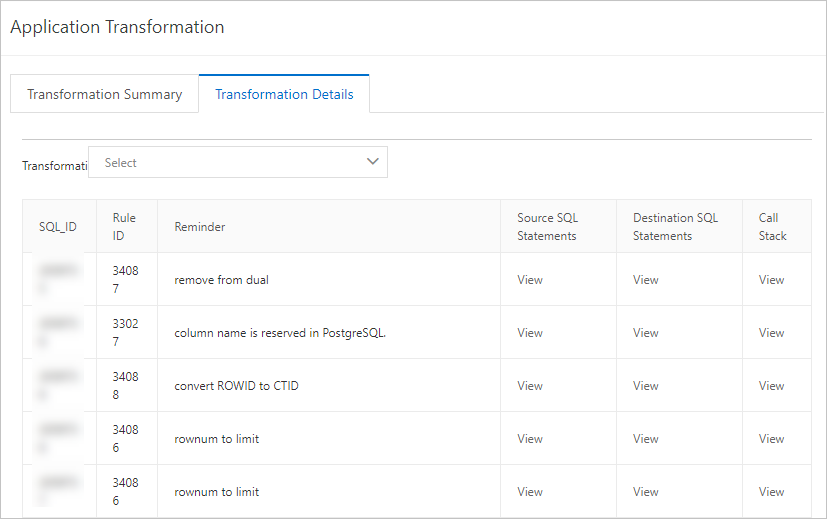Image resolution: width=827 pixels, height=519 pixels.
Task: View Call Stack for reserved column name row
Action: [771, 333]
